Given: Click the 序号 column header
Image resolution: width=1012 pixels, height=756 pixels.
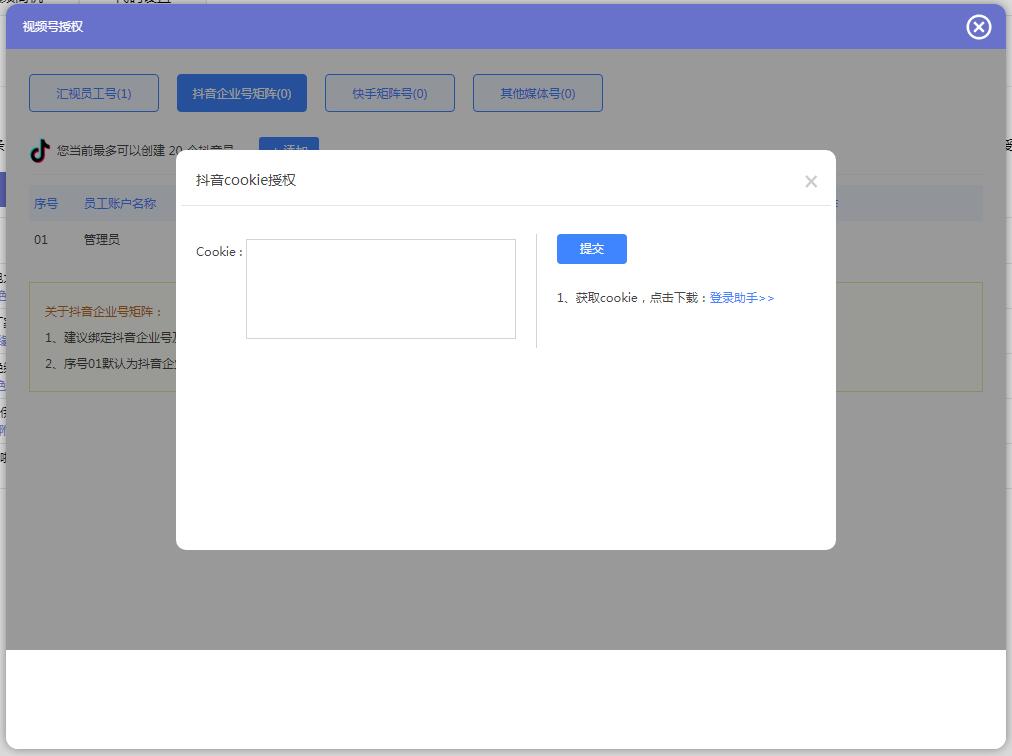Looking at the screenshot, I should click(46, 203).
